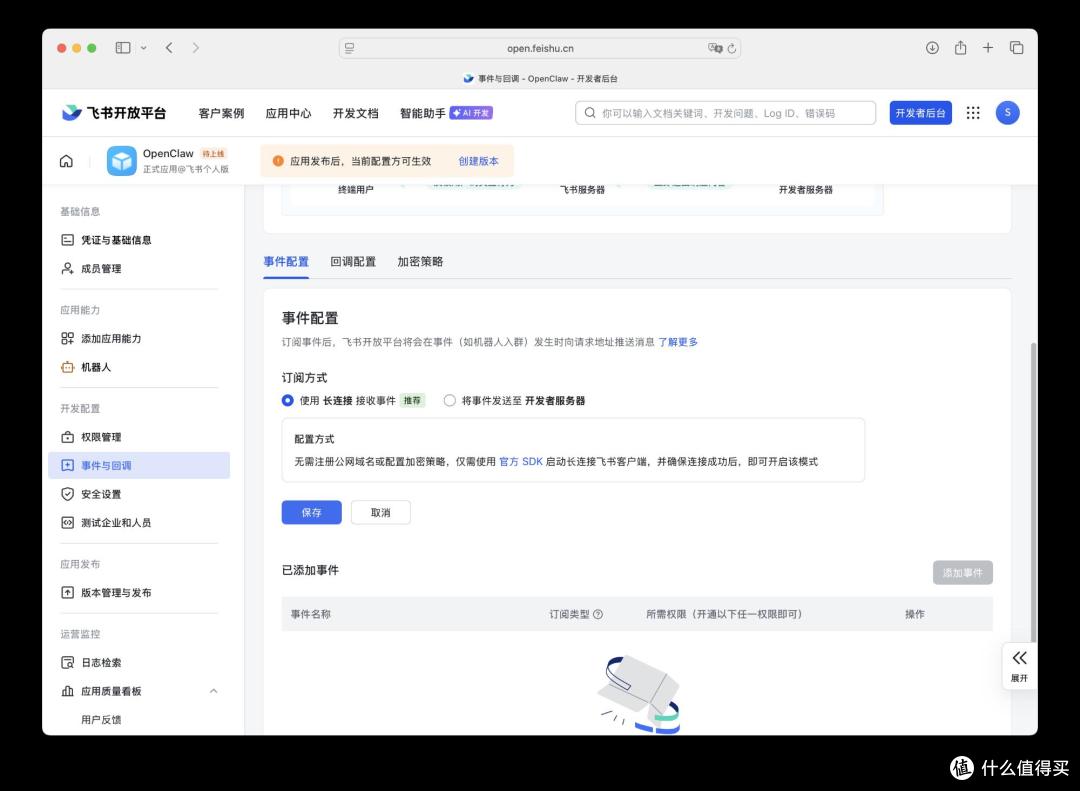The height and width of the screenshot is (791, 1080).
Task: Click the AI 开发 badge
Action: point(471,113)
